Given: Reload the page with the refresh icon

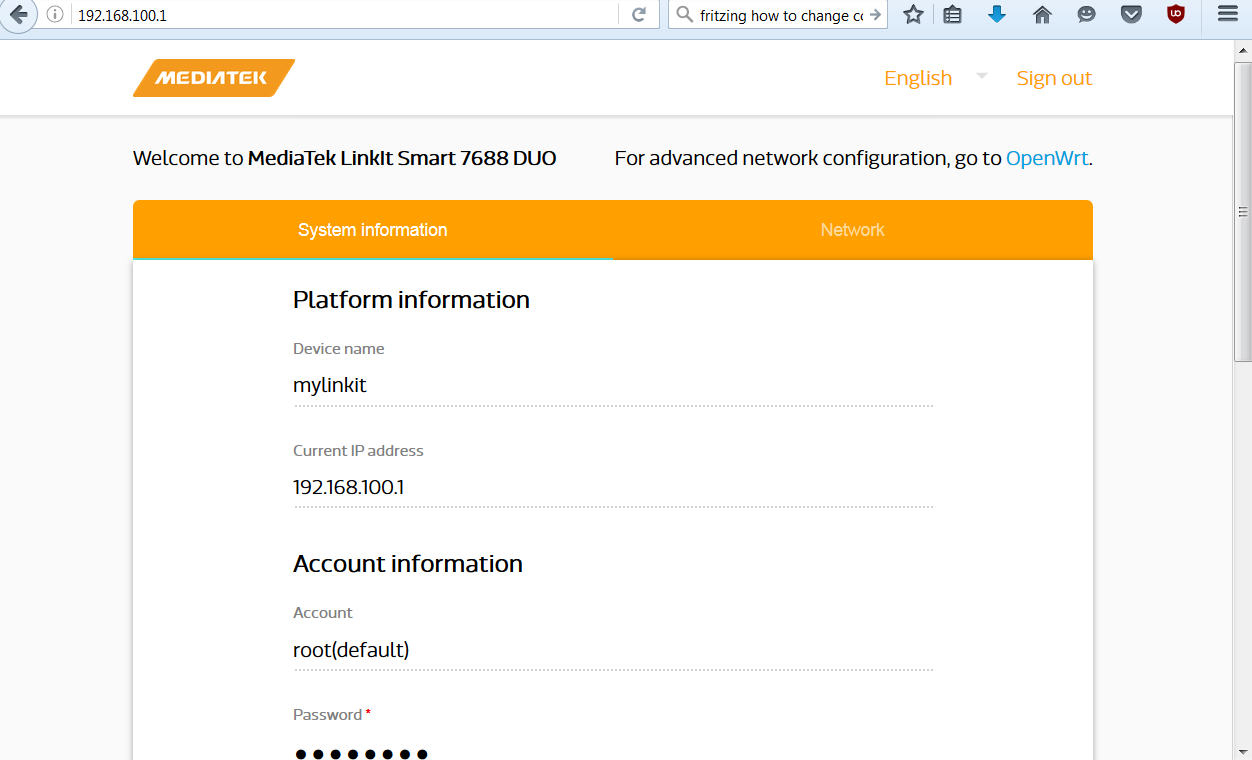Looking at the screenshot, I should click(x=639, y=15).
